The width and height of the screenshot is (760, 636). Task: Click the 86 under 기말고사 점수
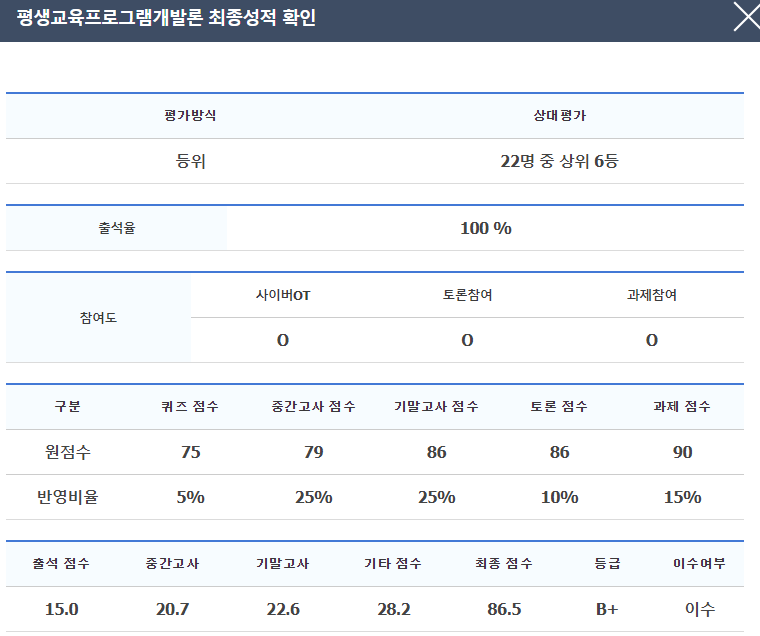436,452
